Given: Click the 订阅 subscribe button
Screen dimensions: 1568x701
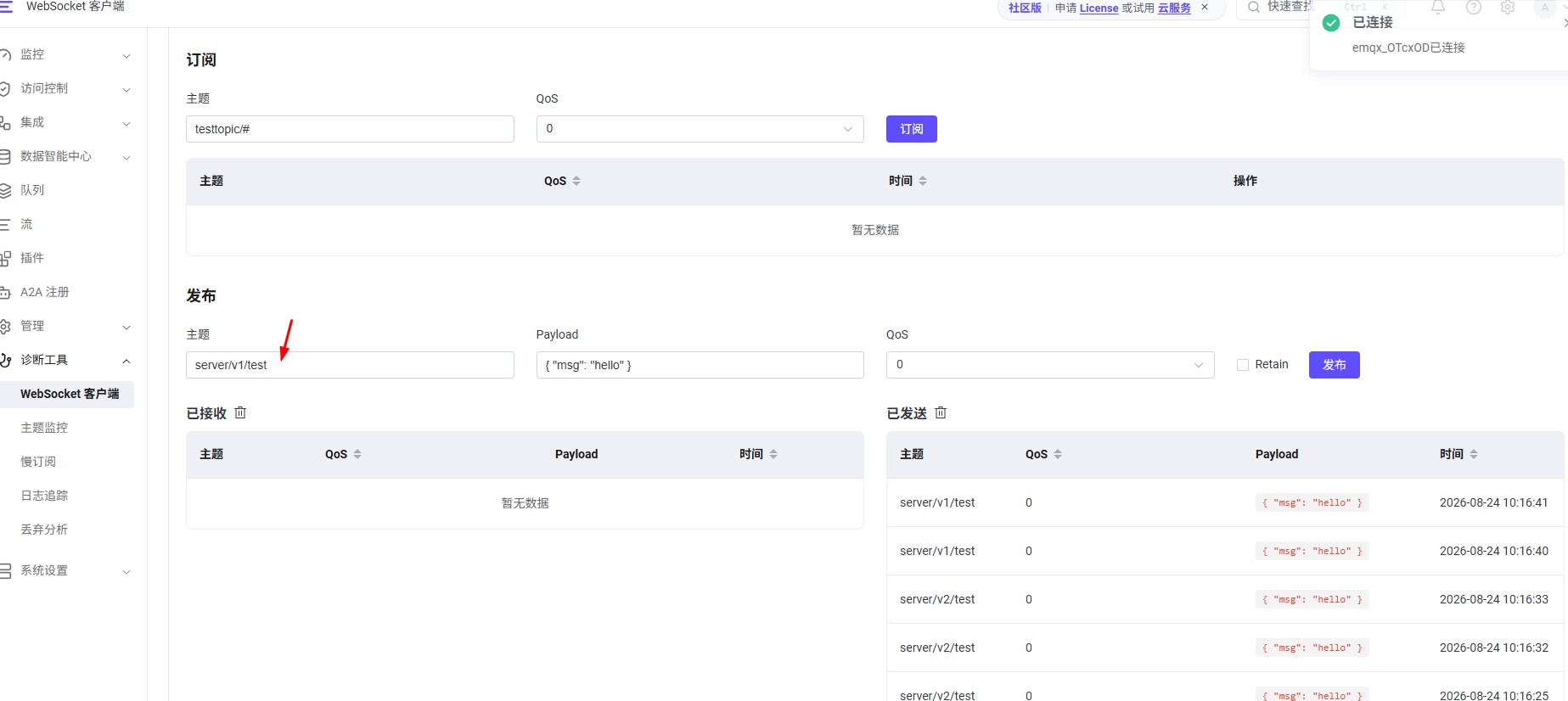Looking at the screenshot, I should [912, 129].
